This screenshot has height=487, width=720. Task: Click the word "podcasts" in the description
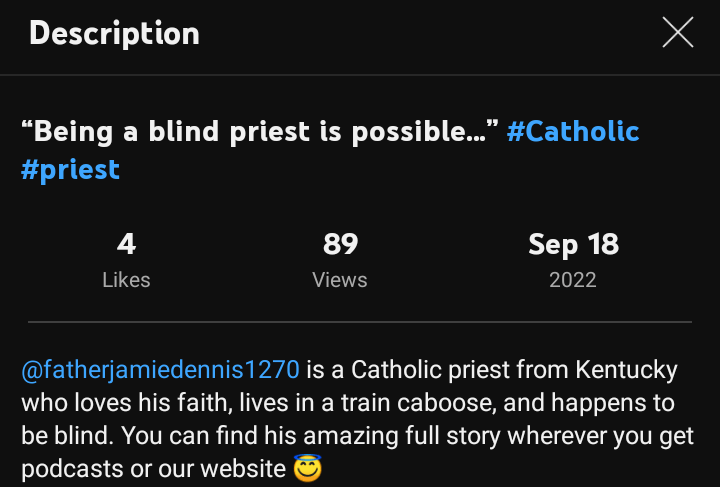tap(67, 468)
